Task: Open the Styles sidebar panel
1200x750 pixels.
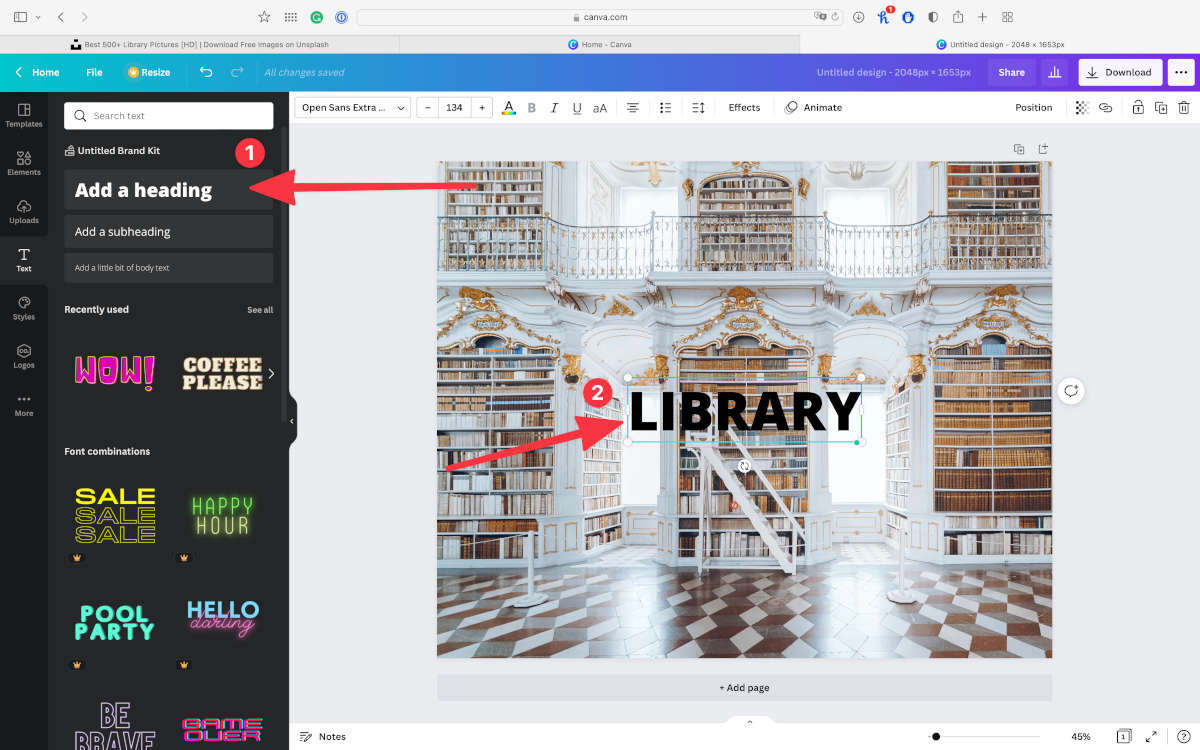Action: tap(24, 308)
